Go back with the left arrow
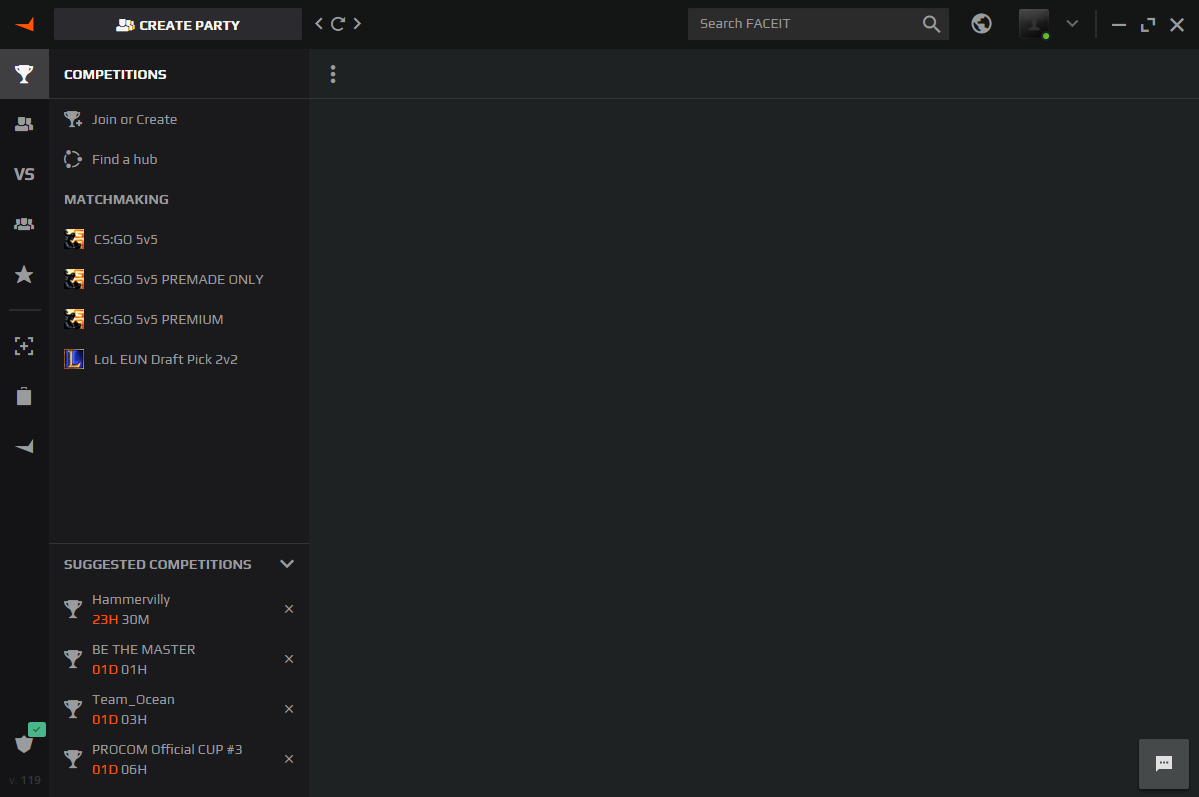 [x=319, y=24]
